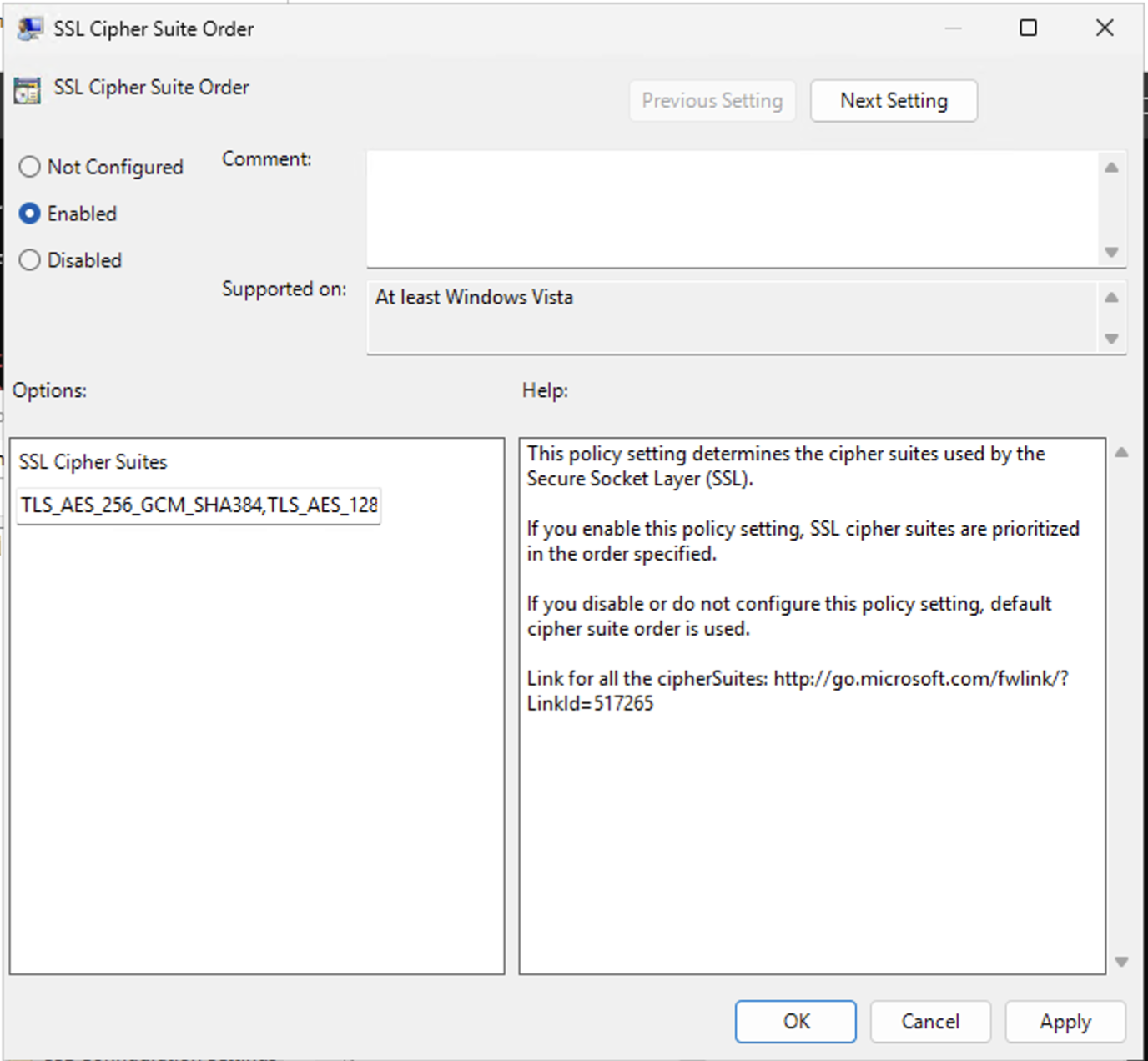Image resolution: width=1148 pixels, height=1061 pixels.
Task: Click the Comment box scroll up arrow
Action: [x=1111, y=168]
